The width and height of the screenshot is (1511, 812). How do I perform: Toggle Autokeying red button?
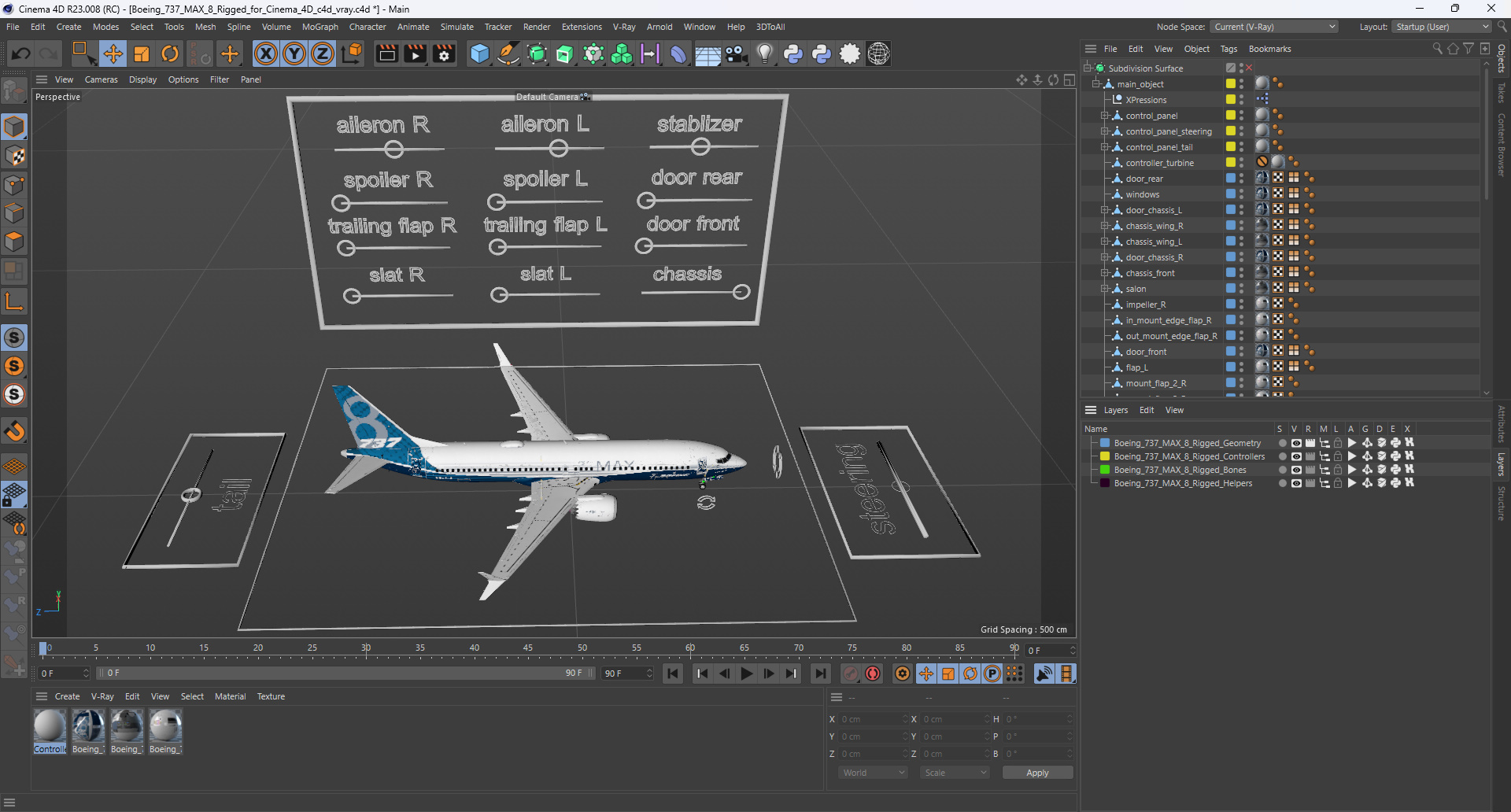point(873,674)
